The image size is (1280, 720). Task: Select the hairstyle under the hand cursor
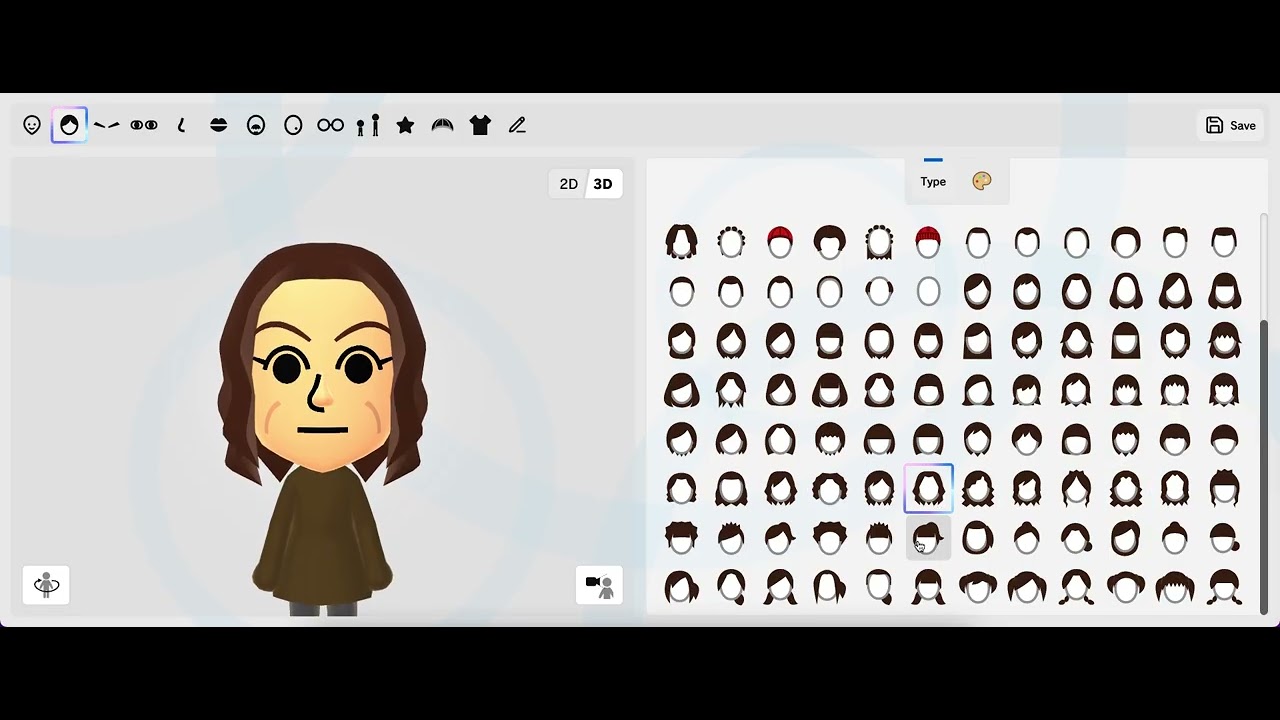[928, 538]
